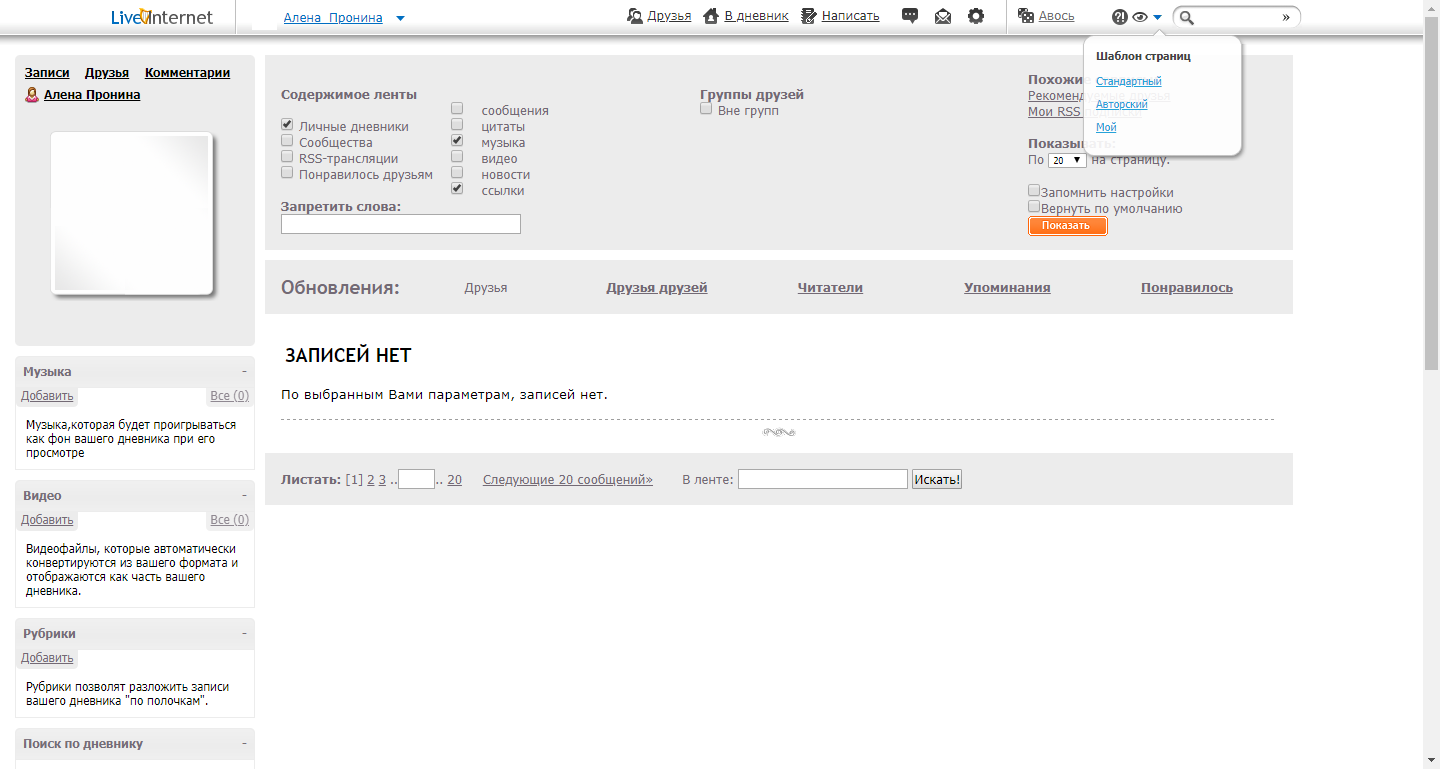The width and height of the screenshot is (1440, 769).
Task: Select the Друзья tab in Обновления bar
Action: tap(486, 288)
